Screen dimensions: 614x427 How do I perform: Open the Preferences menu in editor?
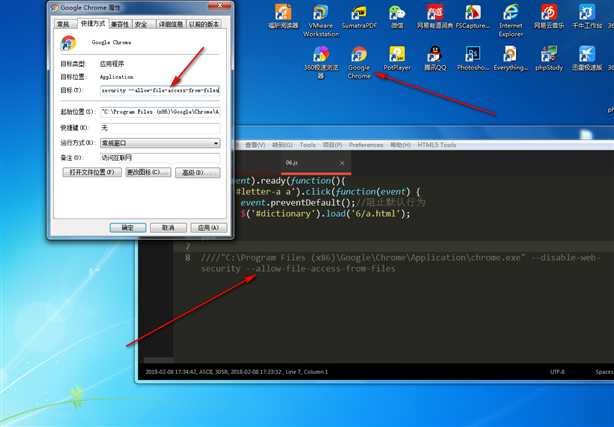tap(366, 145)
